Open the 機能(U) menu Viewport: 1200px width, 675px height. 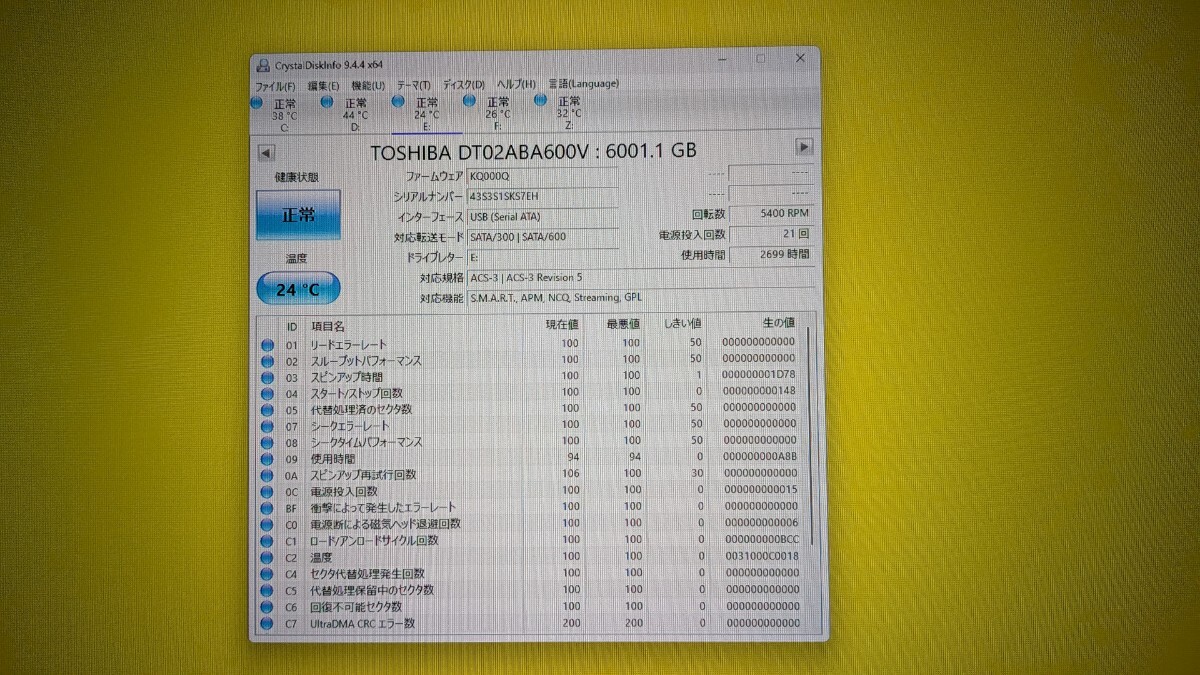(x=368, y=85)
